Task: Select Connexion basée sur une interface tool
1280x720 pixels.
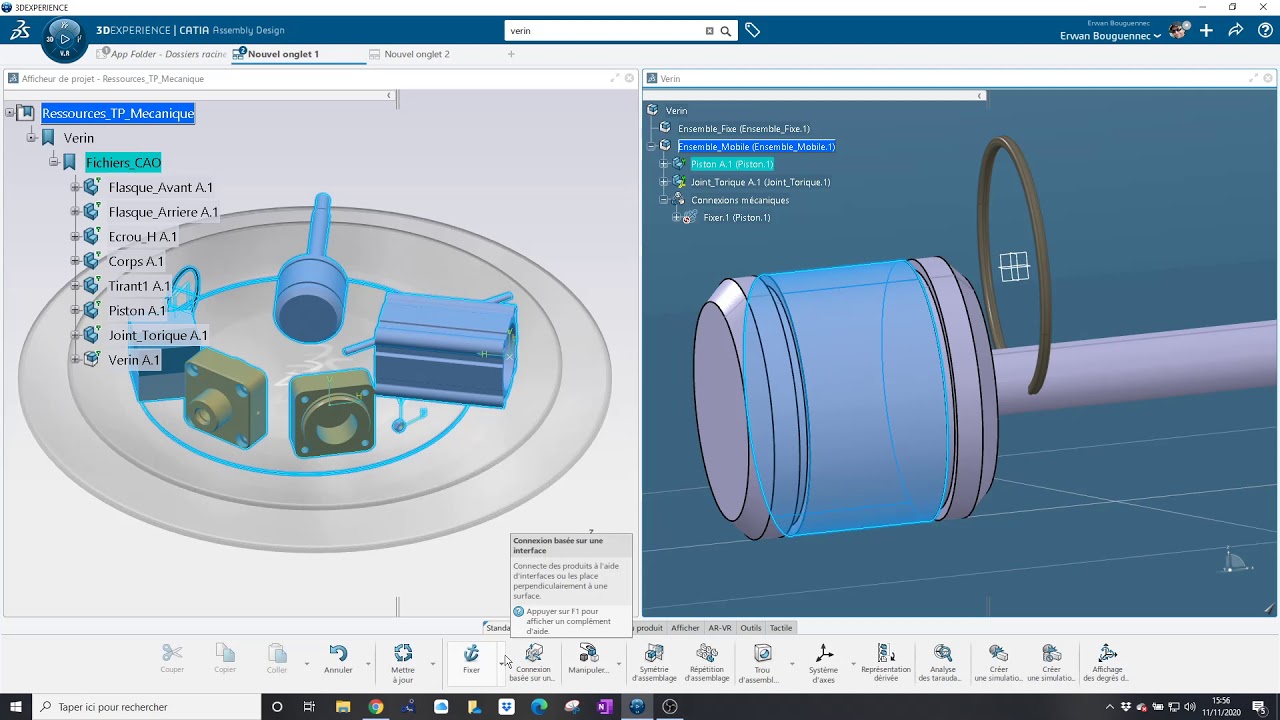Action: coord(533,663)
